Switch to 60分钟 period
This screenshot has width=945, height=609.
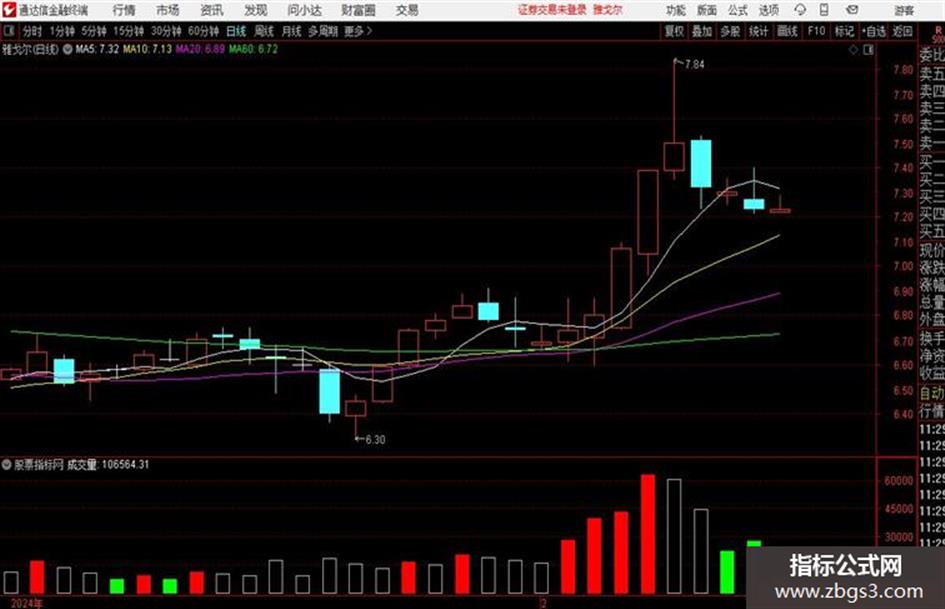click(x=203, y=31)
